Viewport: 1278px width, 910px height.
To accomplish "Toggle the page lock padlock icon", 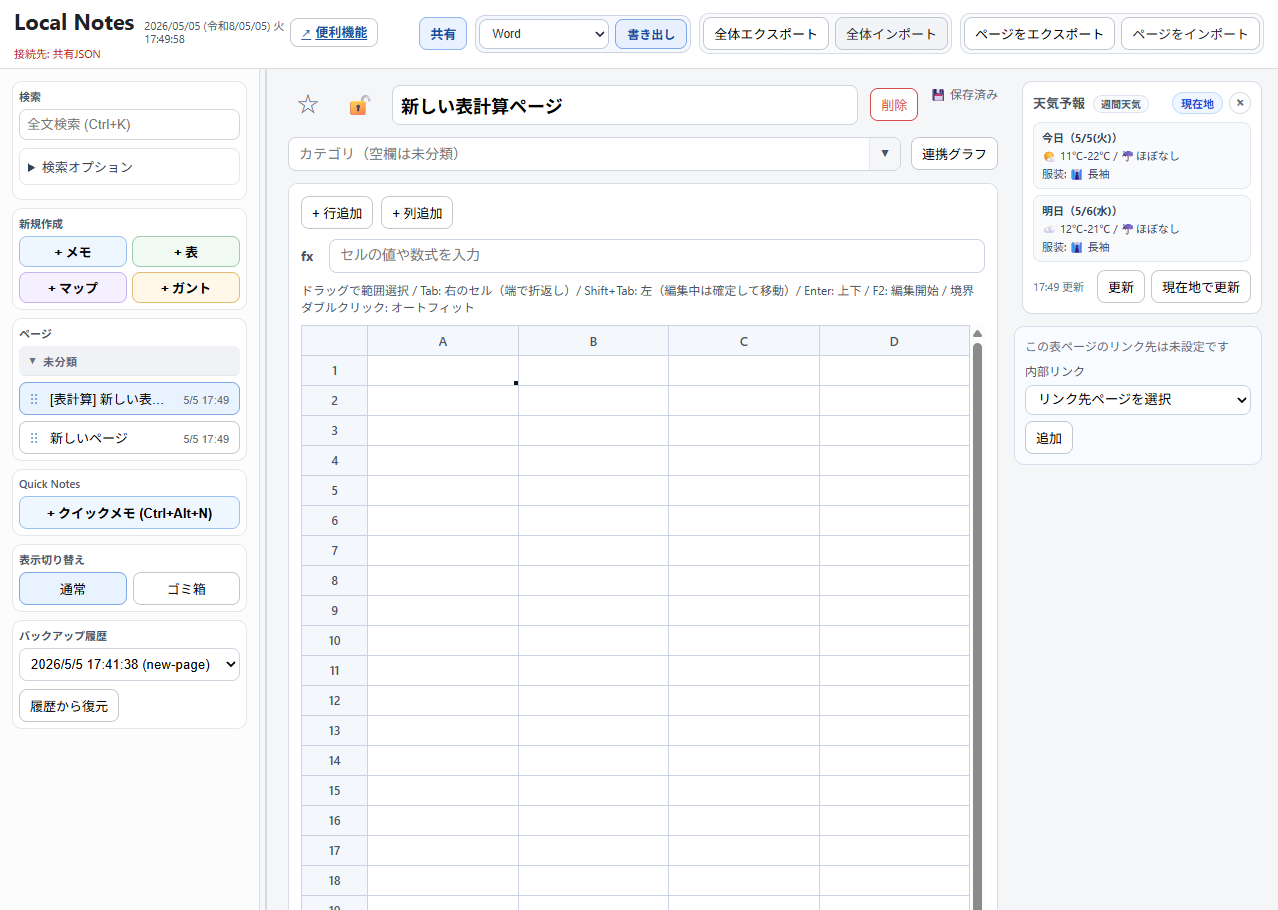I will point(359,105).
